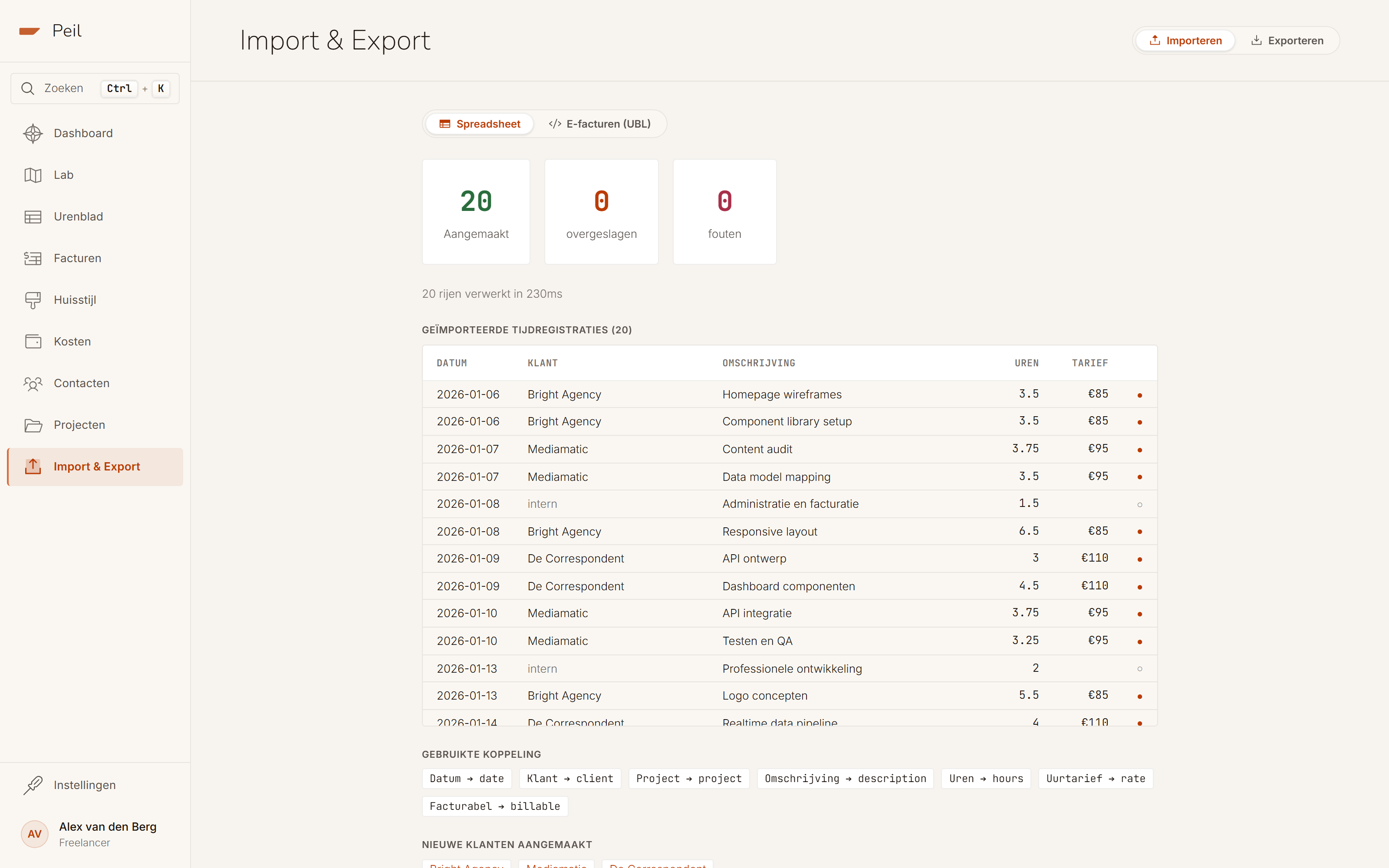The image size is (1389, 868).
Task: Click the fouten count card
Action: 724,212
